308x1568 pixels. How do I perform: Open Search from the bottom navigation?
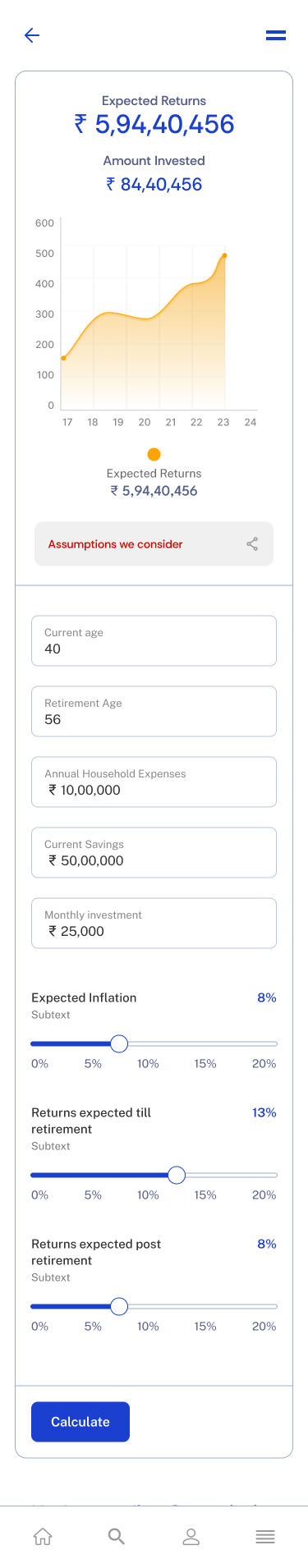[x=117, y=1537]
